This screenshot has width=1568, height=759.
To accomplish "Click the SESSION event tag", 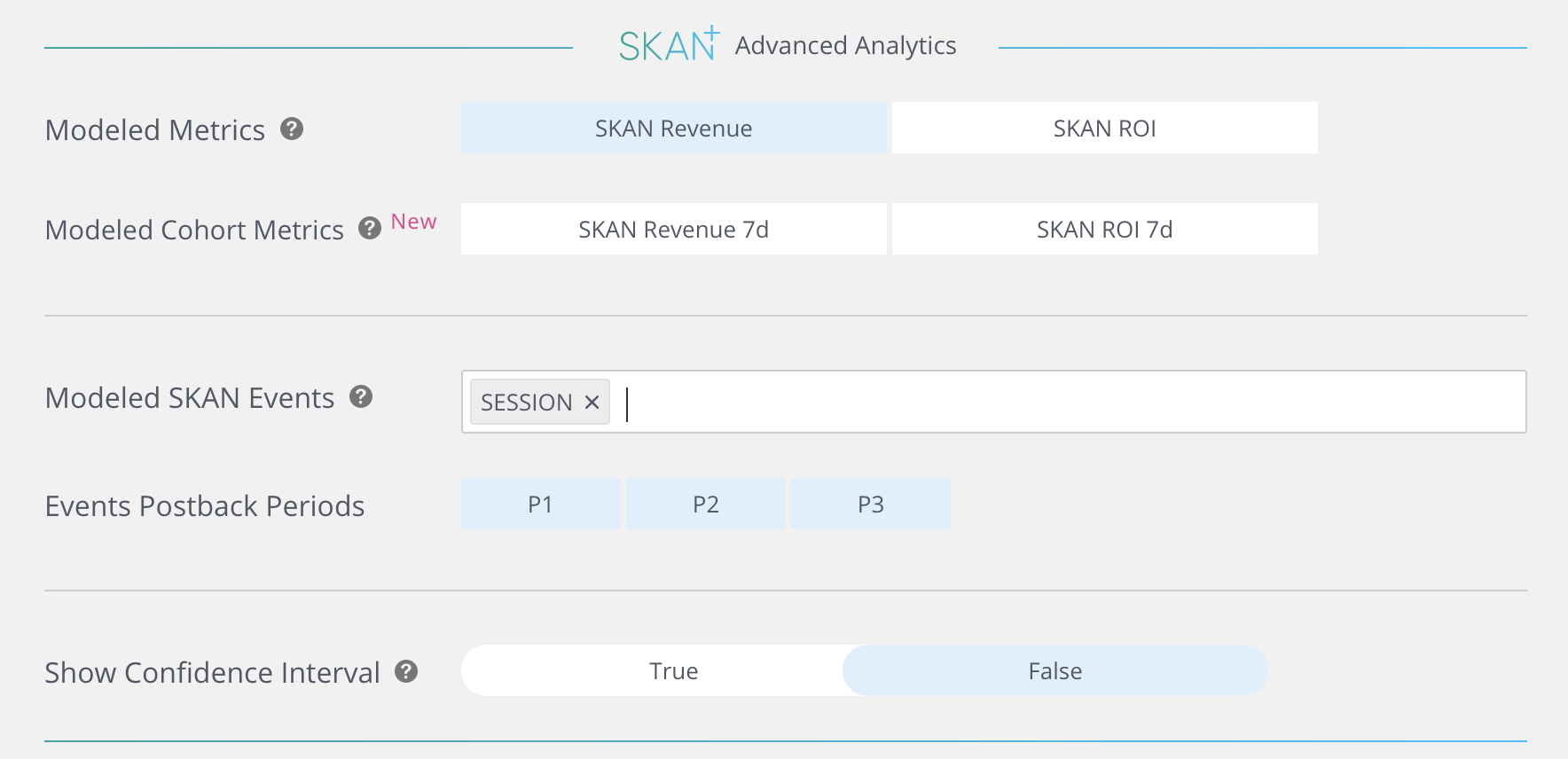I will (526, 403).
